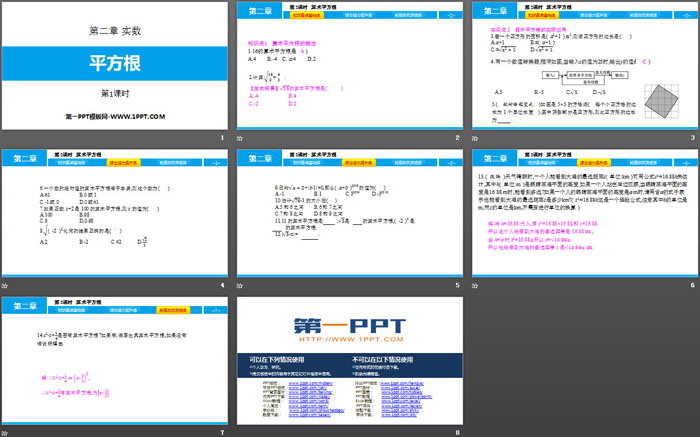Select slide 4 thumbnail with questions 6-8

coord(115,213)
